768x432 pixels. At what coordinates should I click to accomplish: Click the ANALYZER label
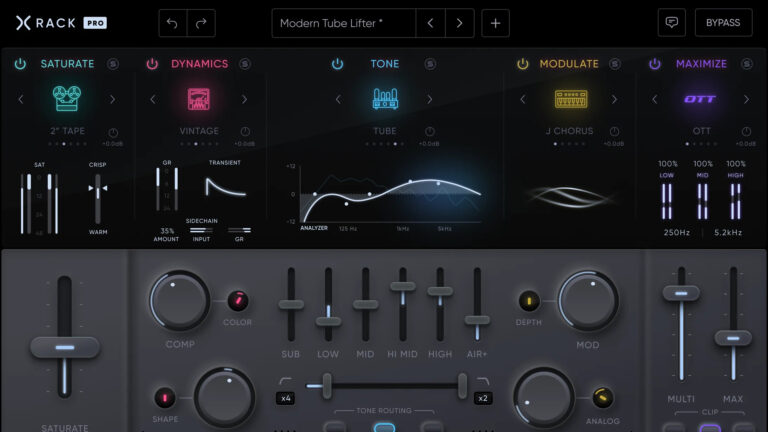[314, 228]
